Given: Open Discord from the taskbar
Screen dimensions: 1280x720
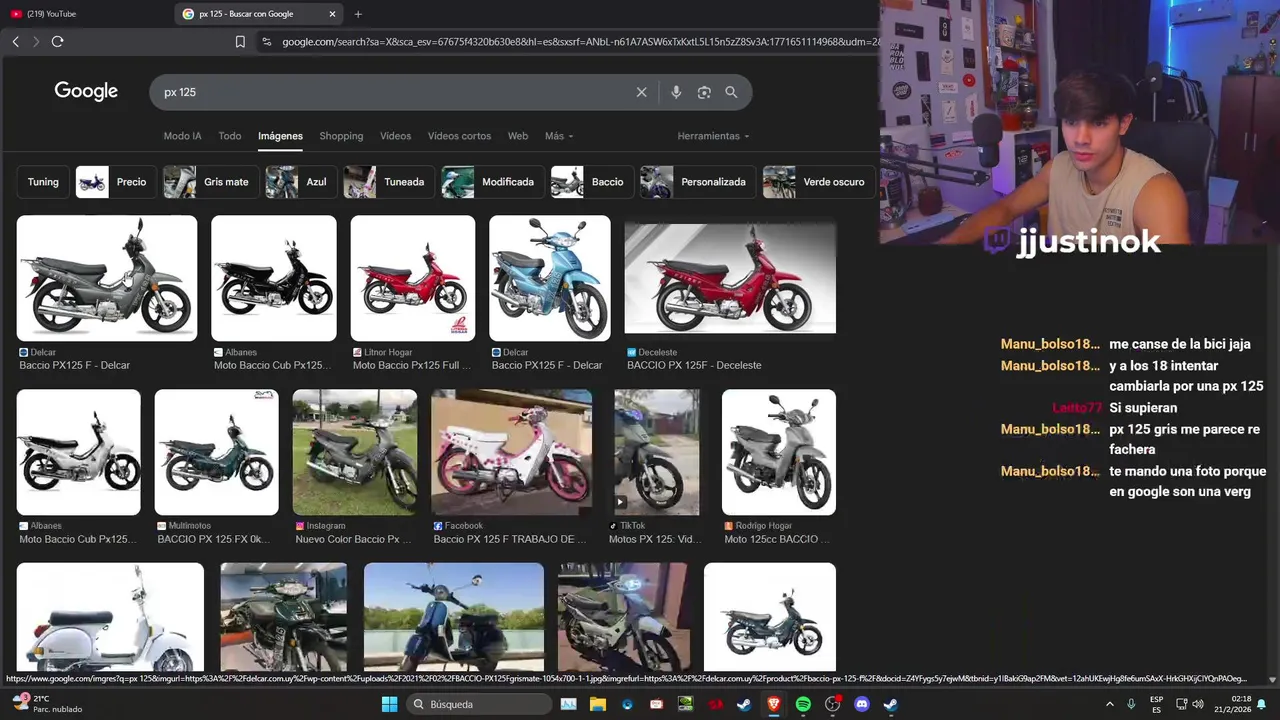Looking at the screenshot, I should [x=862, y=704].
